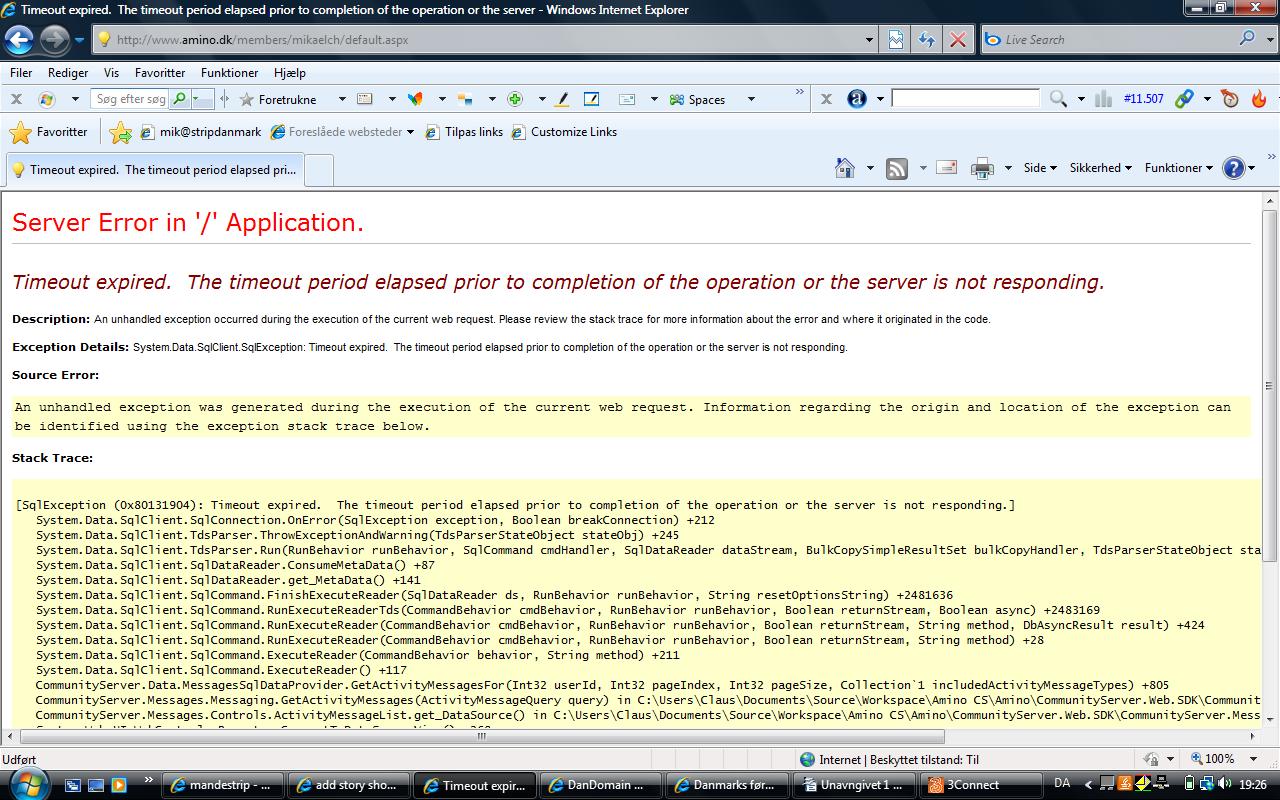This screenshot has width=1280, height=800.
Task: Open the Favoritter star button
Action: pos(48,132)
